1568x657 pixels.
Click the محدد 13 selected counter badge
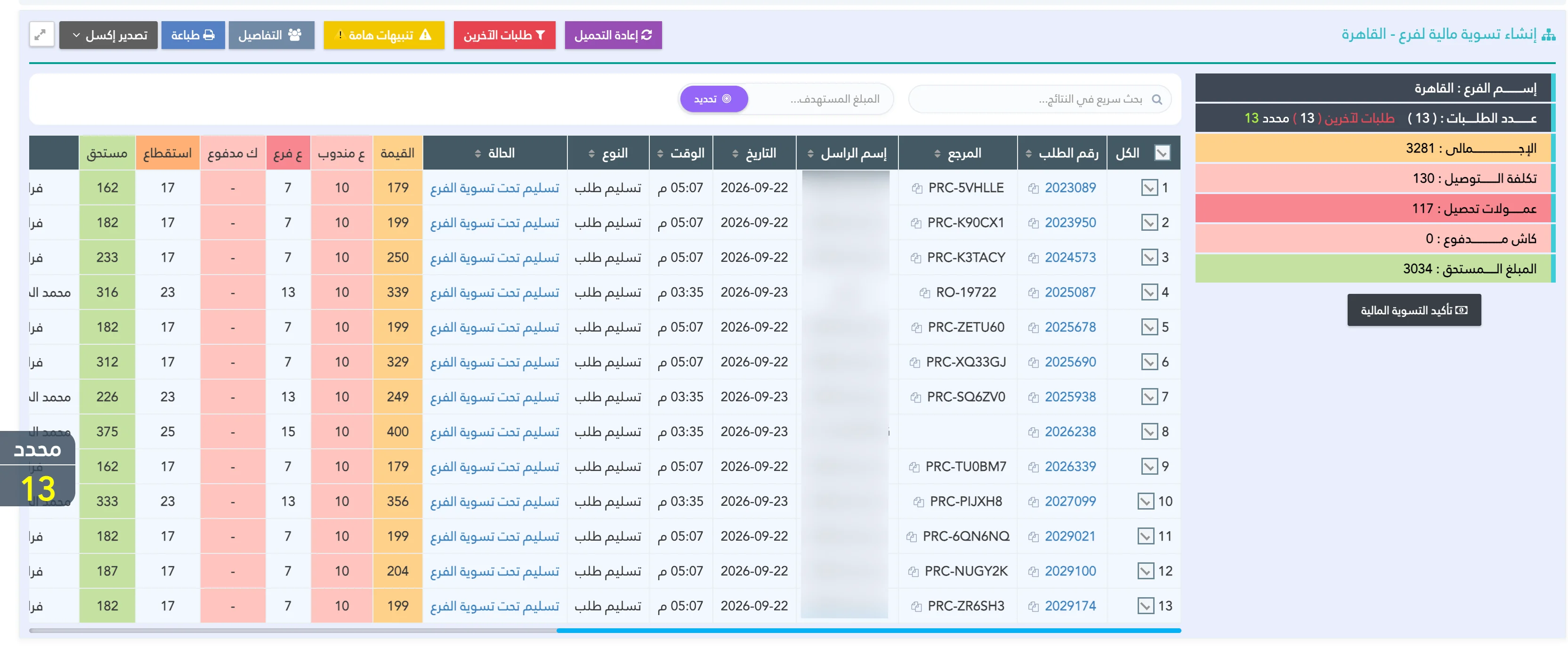tap(38, 468)
